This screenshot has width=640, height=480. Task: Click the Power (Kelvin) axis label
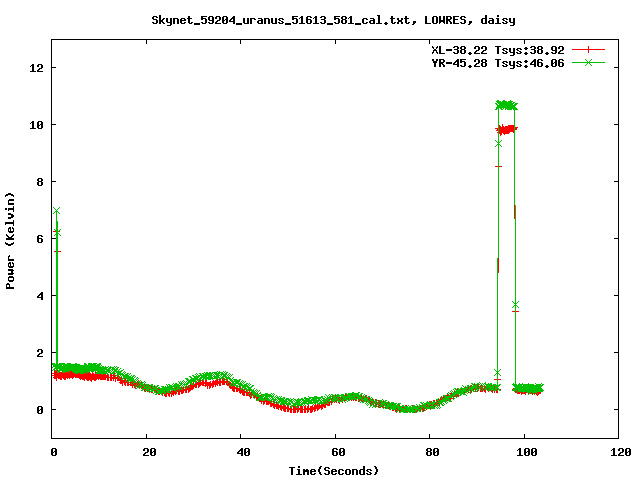[10, 241]
